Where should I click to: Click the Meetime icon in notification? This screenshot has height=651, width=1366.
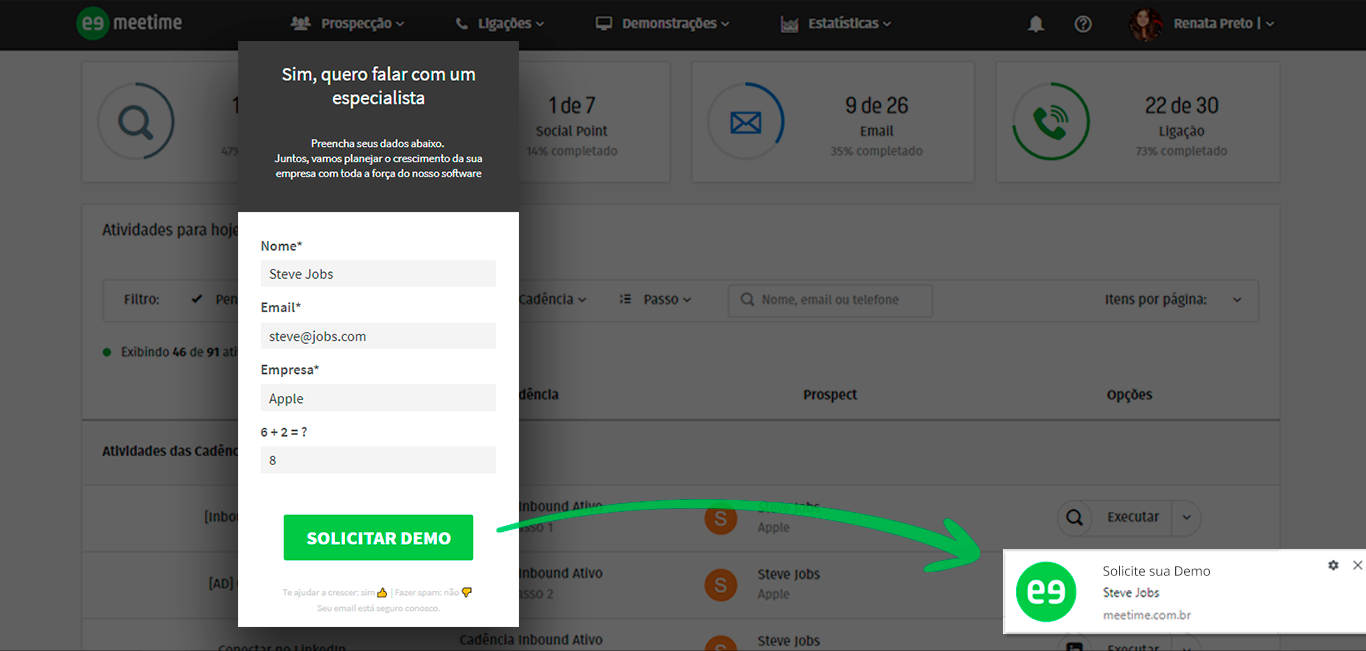(x=1046, y=592)
